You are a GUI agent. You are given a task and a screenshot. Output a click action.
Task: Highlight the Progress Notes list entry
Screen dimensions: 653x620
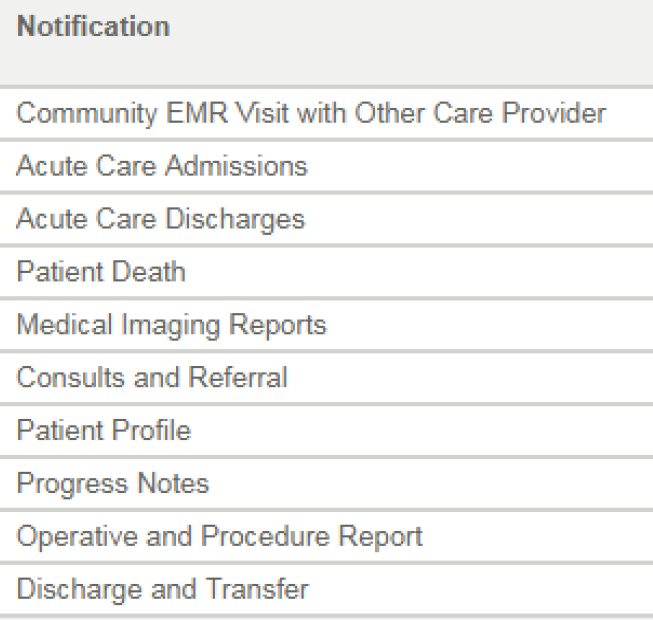pyautogui.click(x=112, y=483)
